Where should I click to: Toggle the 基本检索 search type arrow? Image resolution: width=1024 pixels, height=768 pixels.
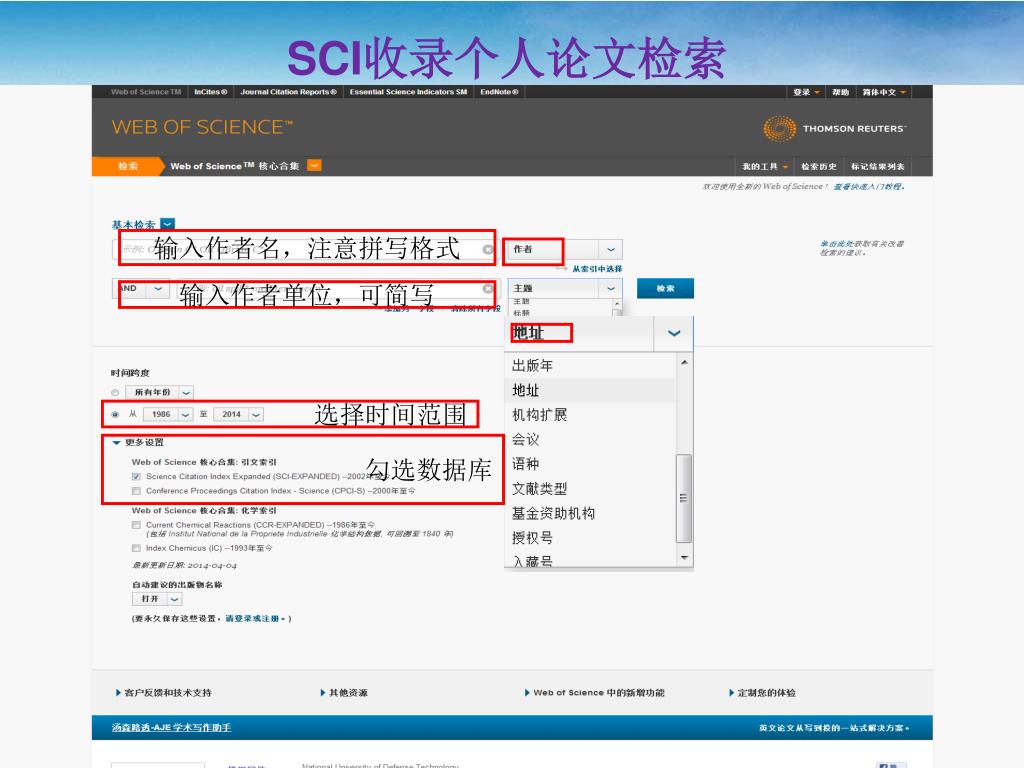pos(168,224)
